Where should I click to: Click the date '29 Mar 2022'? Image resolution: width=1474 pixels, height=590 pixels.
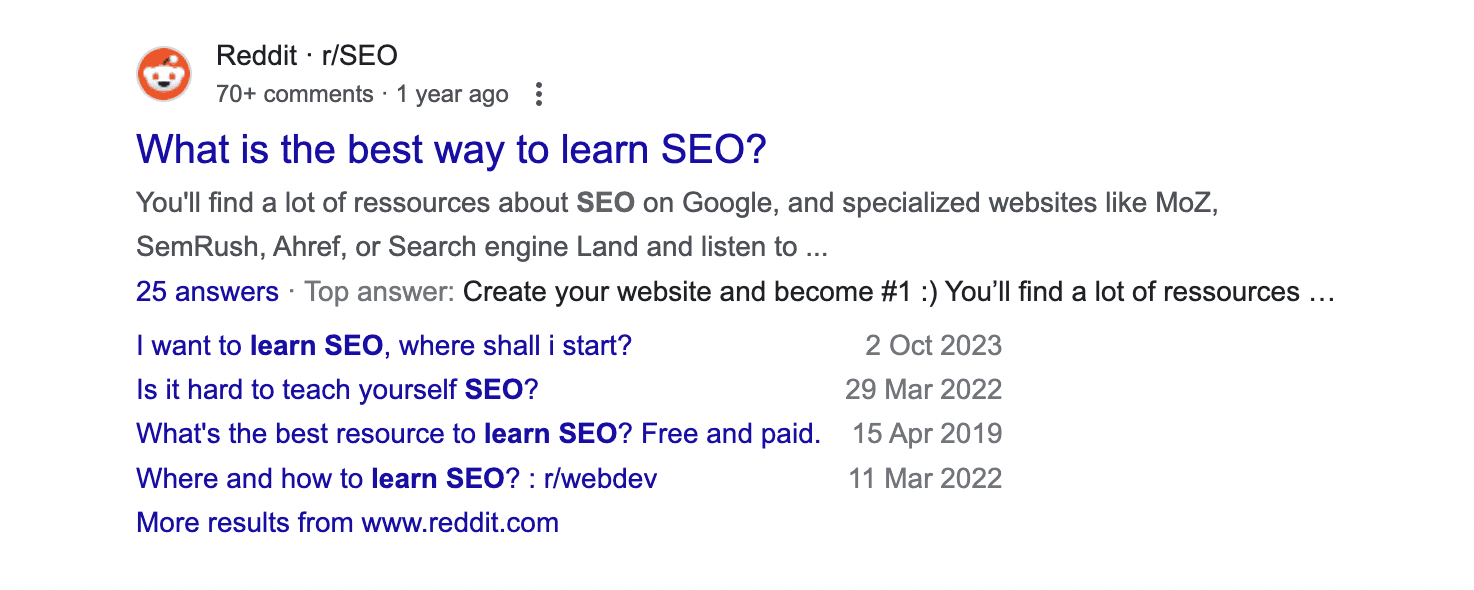[924, 389]
